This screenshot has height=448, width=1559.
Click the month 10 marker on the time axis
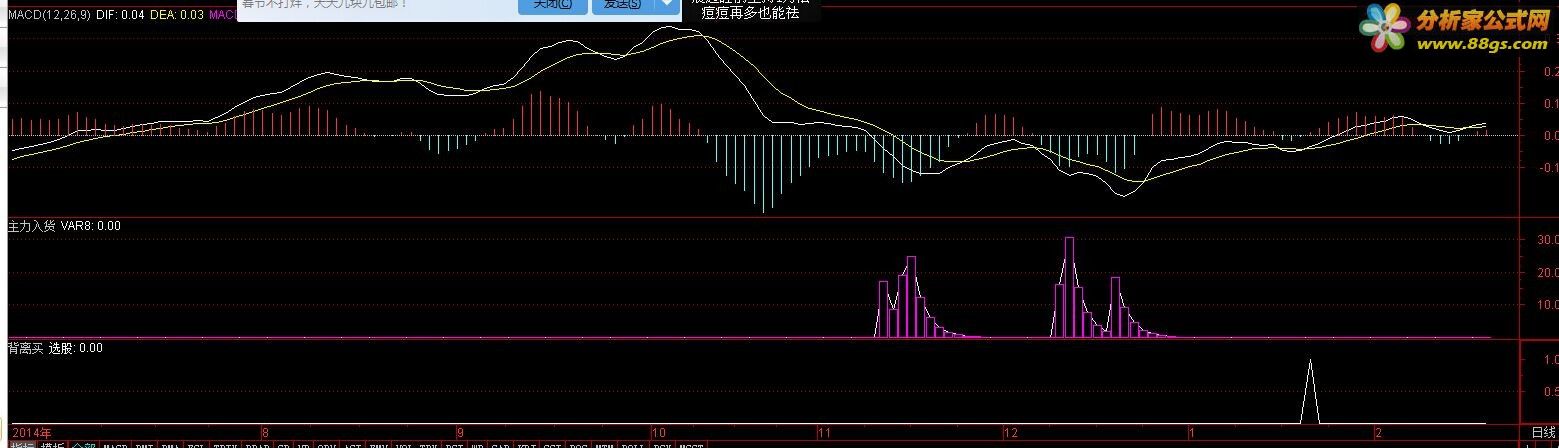(x=657, y=433)
